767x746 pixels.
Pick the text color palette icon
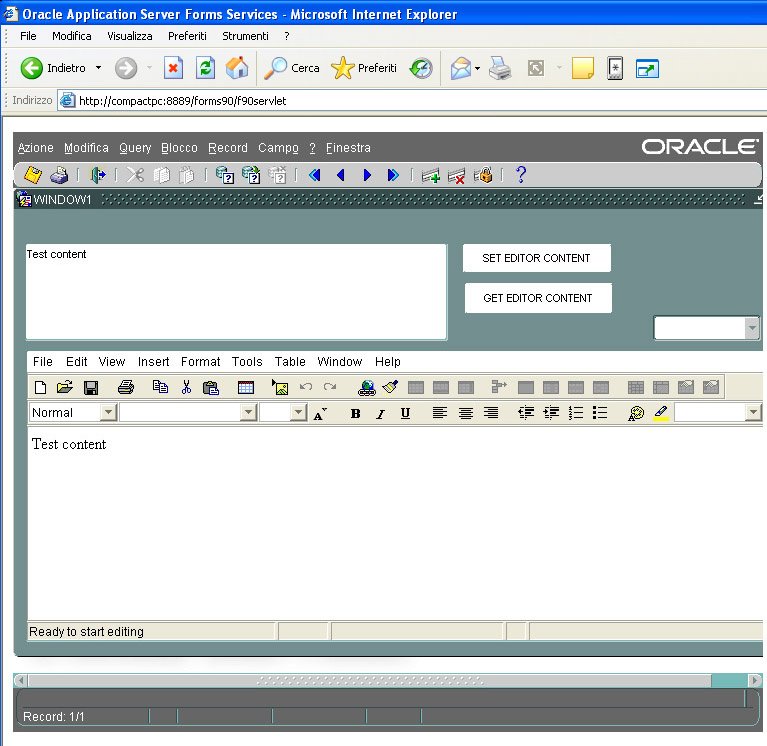point(636,413)
